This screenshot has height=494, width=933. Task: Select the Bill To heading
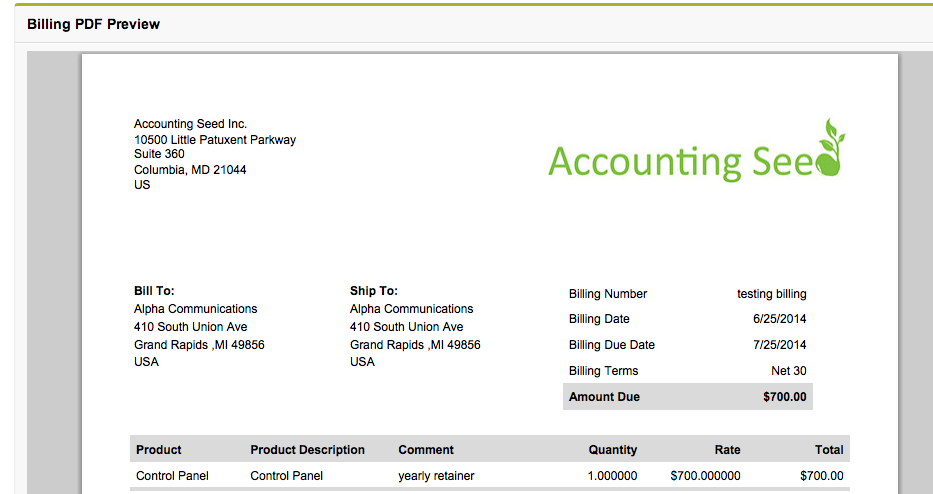tap(154, 291)
